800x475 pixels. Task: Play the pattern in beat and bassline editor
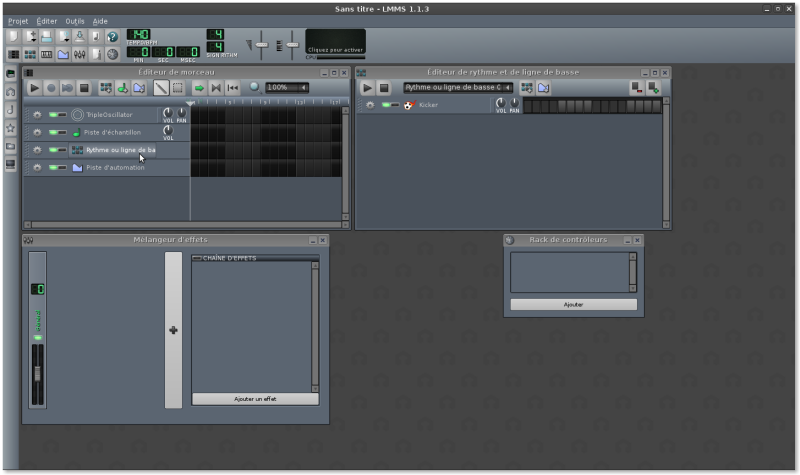pos(367,88)
